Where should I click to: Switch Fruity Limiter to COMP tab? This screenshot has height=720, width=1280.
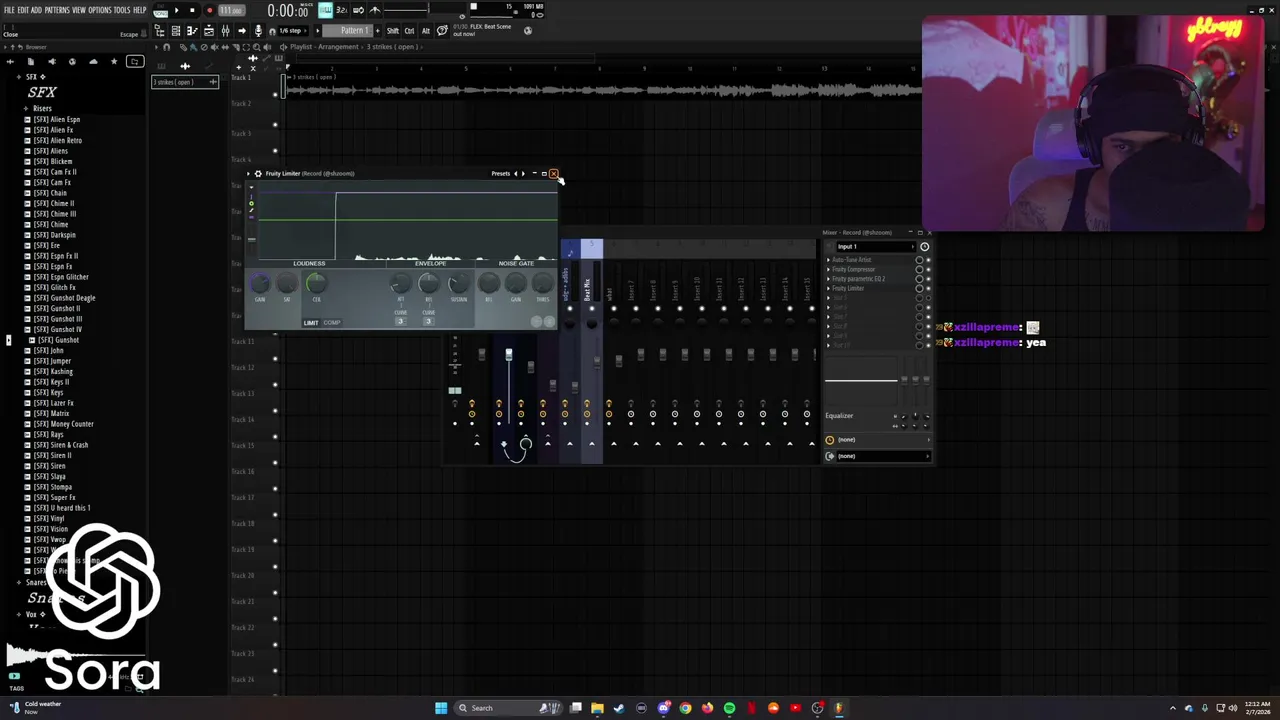click(332, 323)
